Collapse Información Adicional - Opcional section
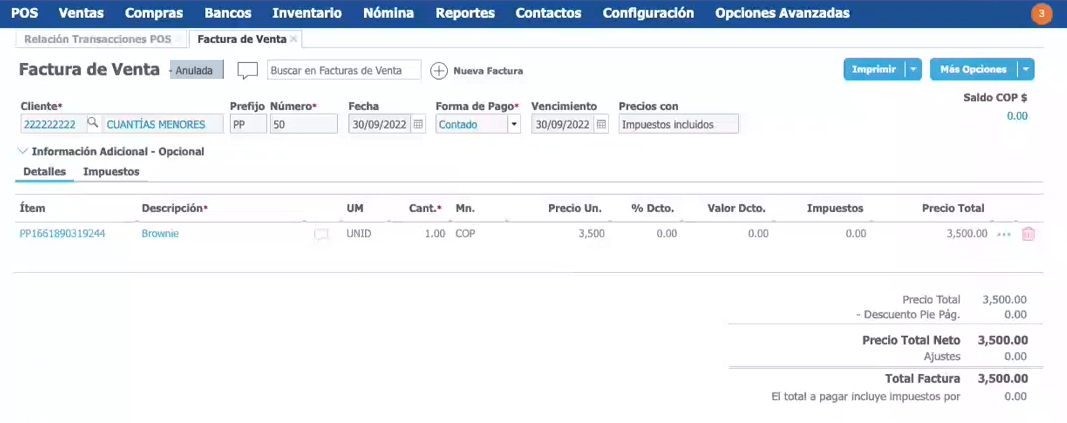Viewport: 1067px width, 423px height. [x=23, y=152]
